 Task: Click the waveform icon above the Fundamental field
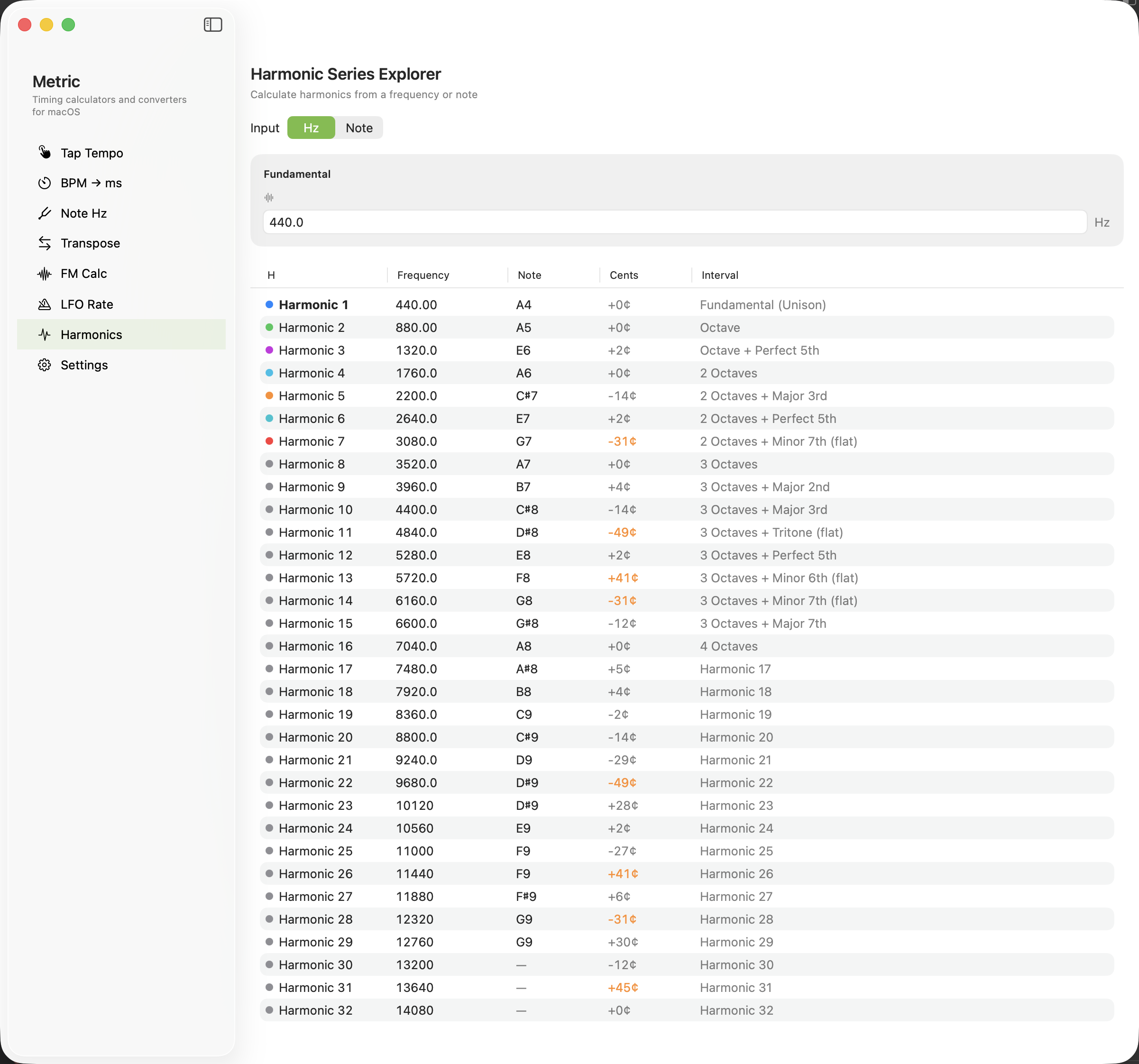(x=268, y=197)
